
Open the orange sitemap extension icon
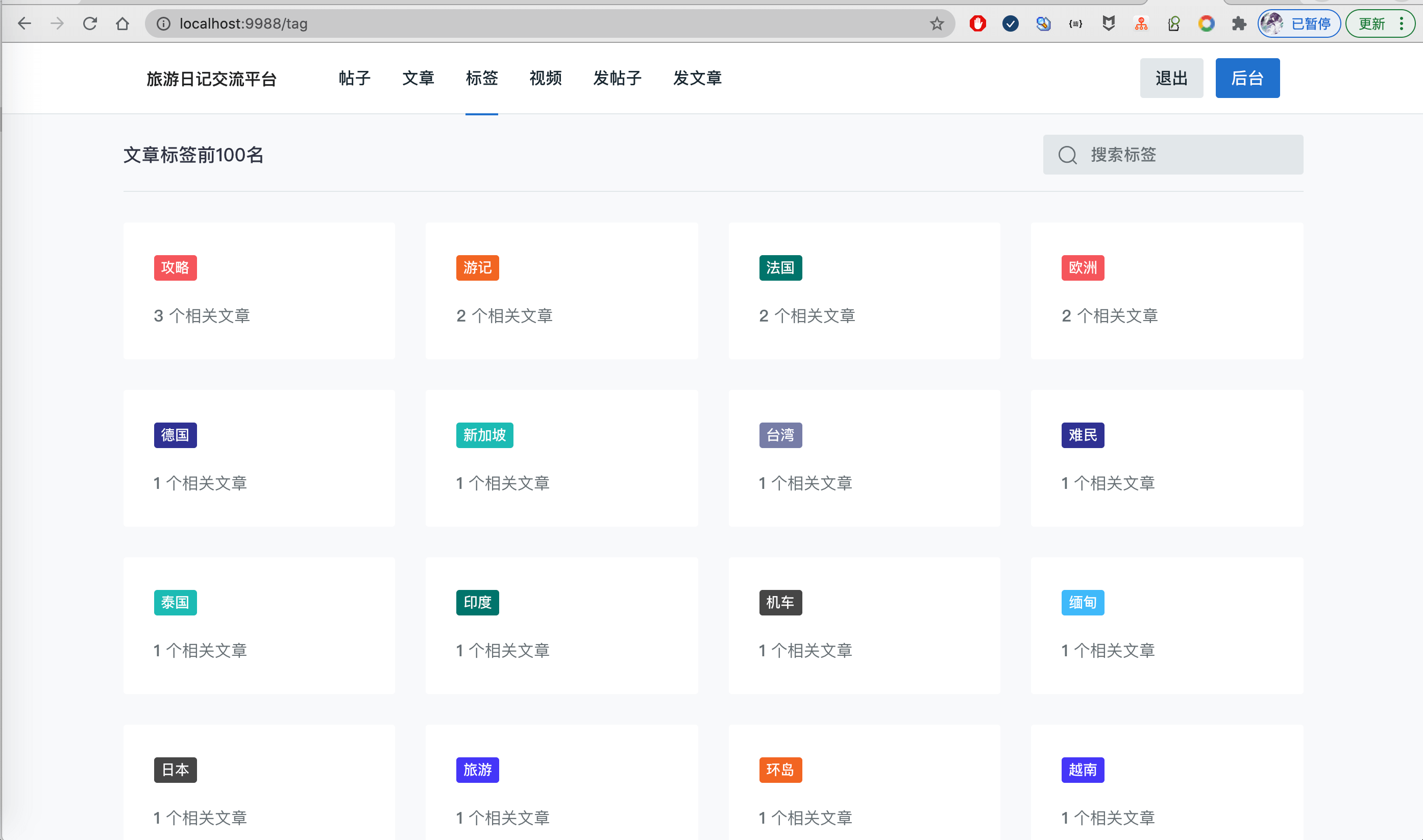pyautogui.click(x=1141, y=23)
